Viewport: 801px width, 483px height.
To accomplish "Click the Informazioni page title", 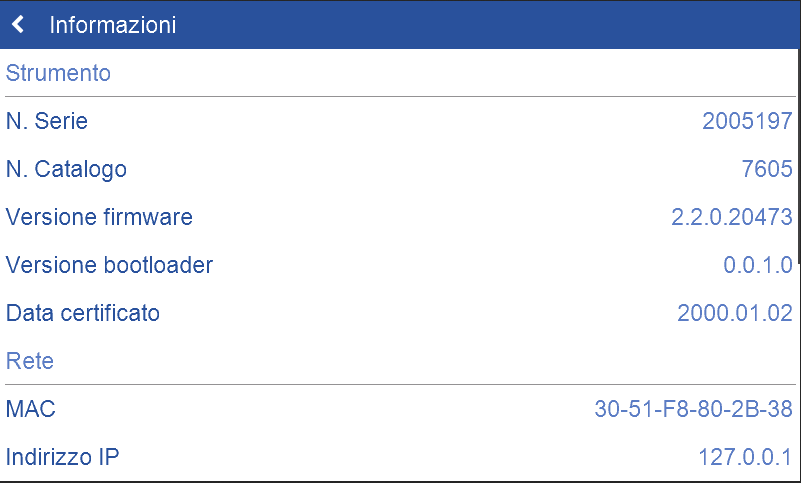I will [x=112, y=25].
